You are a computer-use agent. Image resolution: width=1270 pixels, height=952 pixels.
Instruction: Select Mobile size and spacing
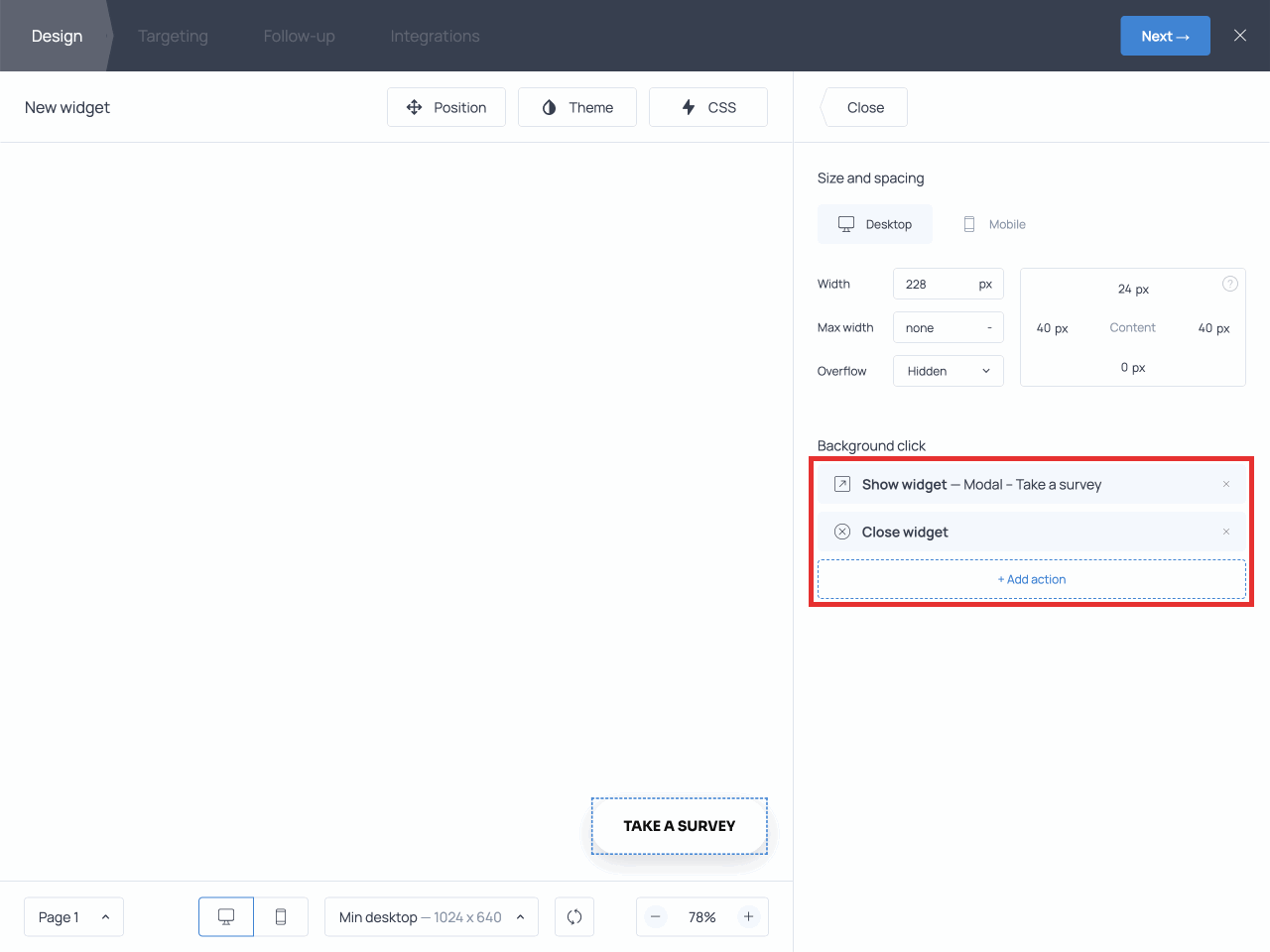pyautogui.click(x=994, y=224)
